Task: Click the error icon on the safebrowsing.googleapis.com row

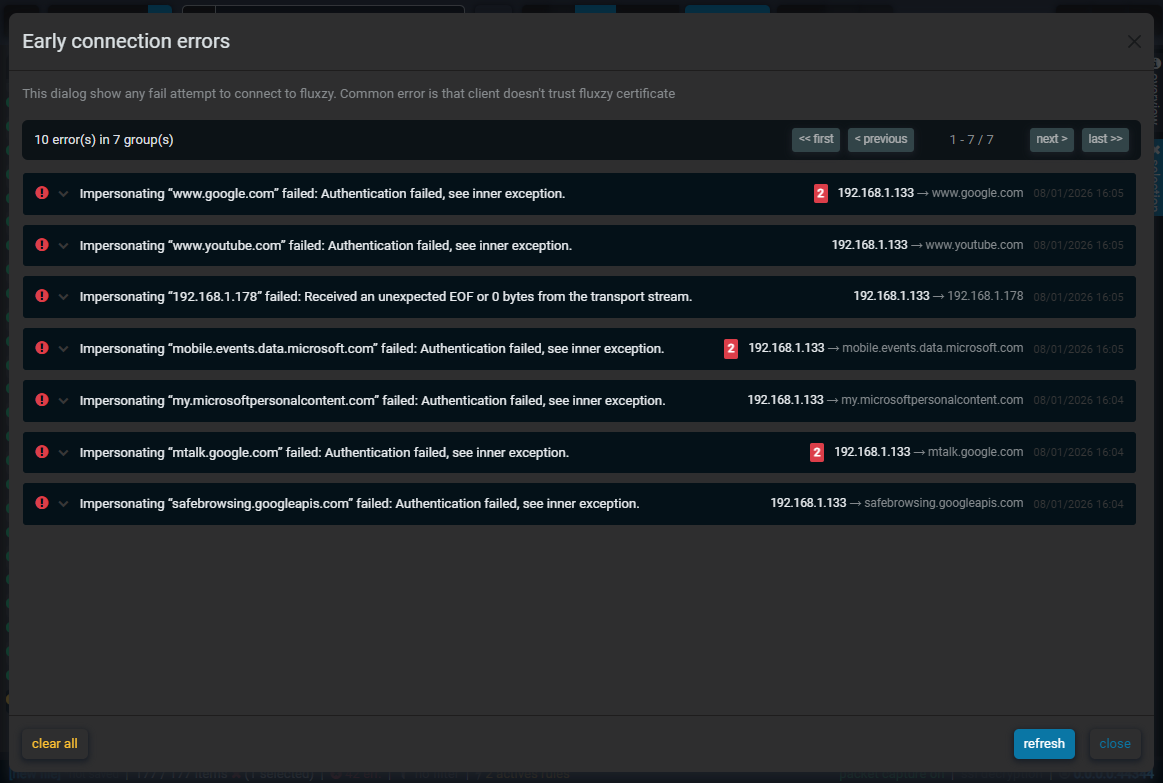Action: 41,503
